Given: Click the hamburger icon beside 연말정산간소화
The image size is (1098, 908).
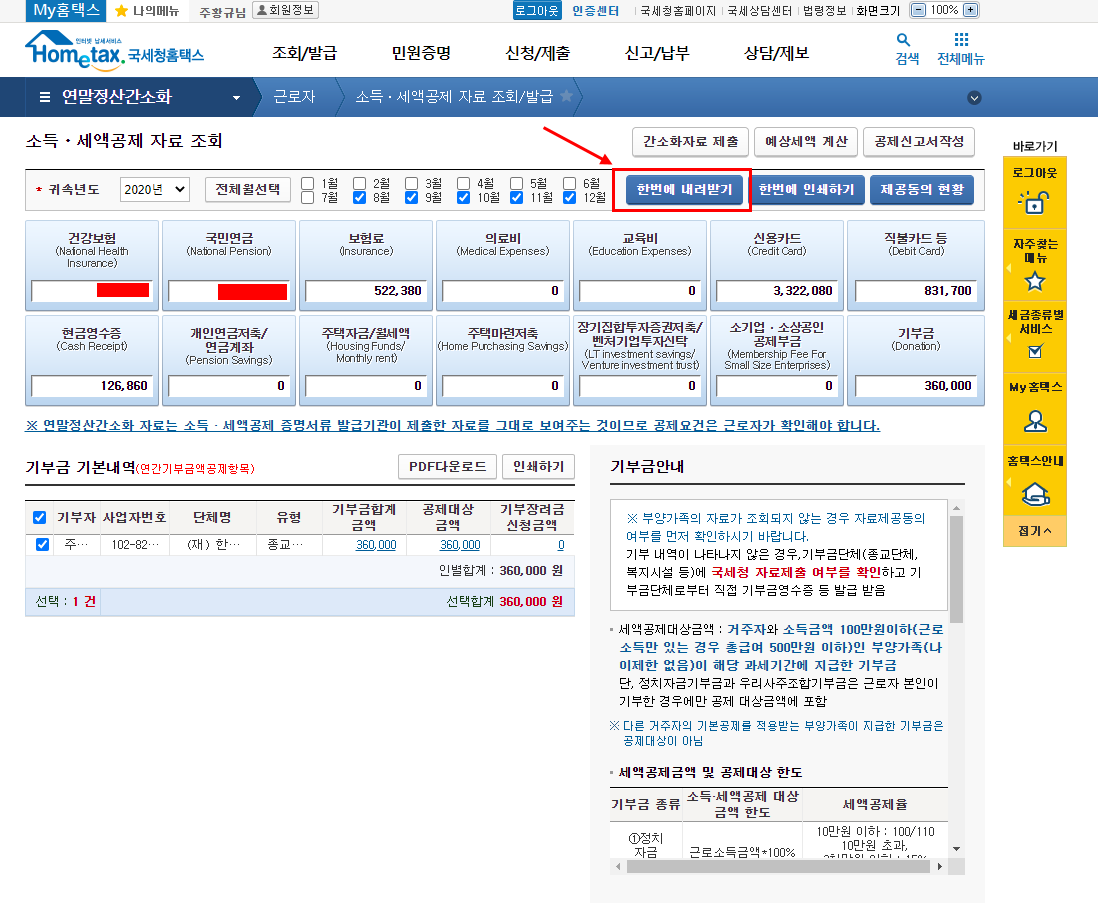Looking at the screenshot, I should pyautogui.click(x=45, y=97).
